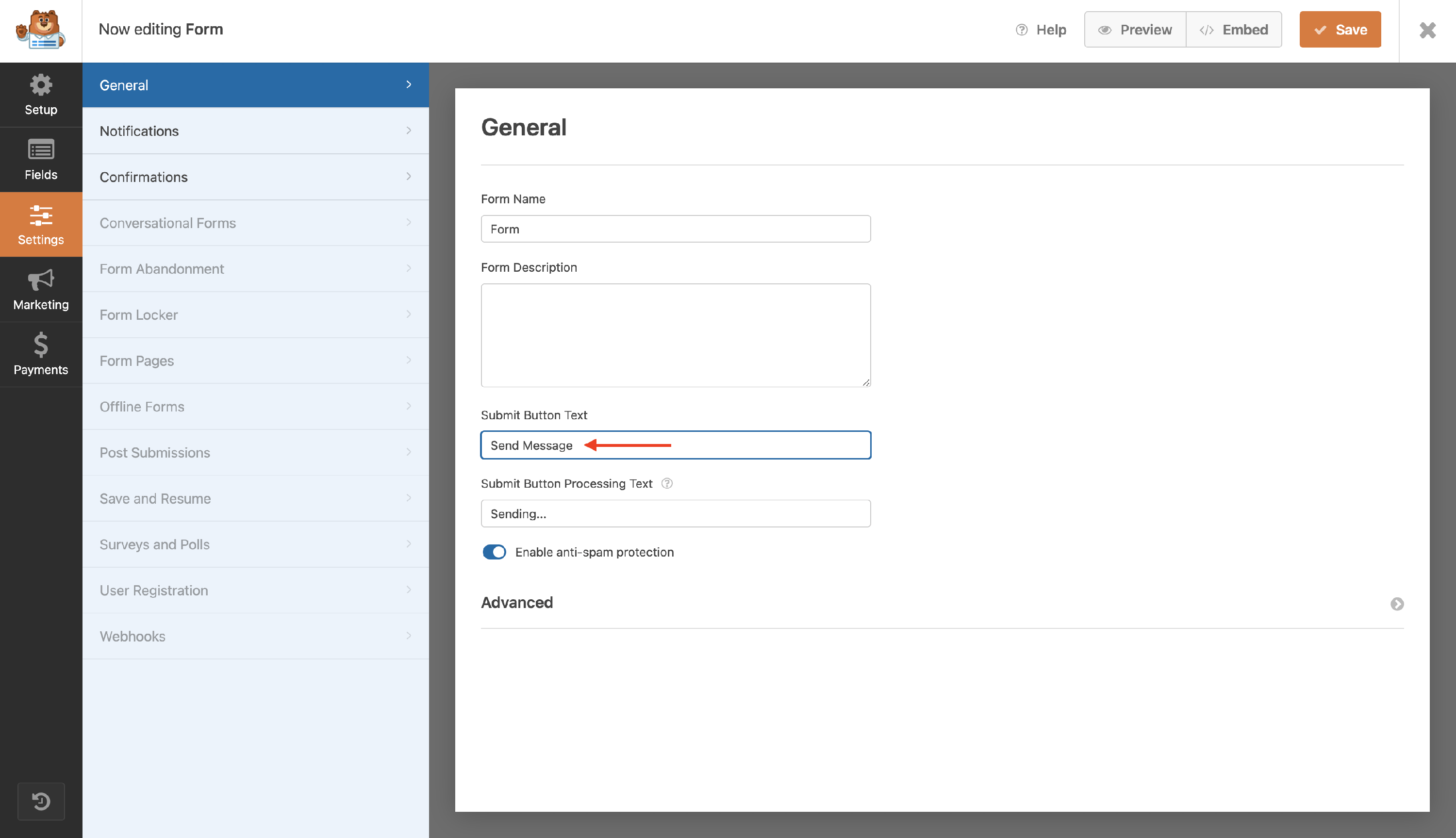This screenshot has height=838, width=1456.
Task: Click the revision history icon
Action: [x=41, y=801]
